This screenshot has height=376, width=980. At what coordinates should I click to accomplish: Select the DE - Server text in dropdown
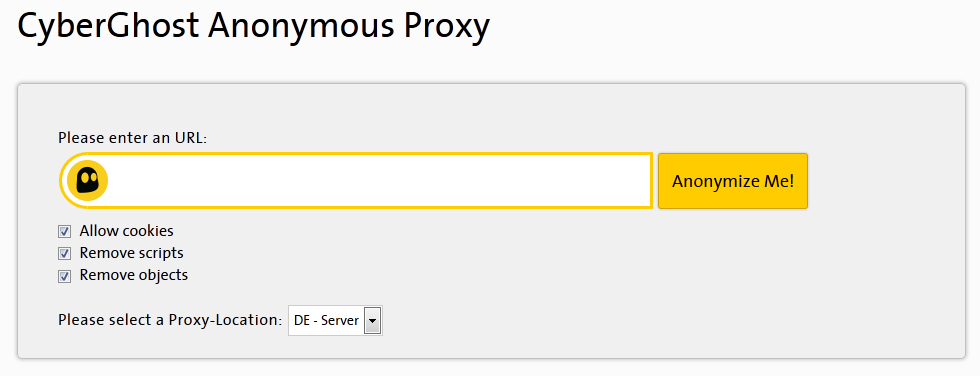(326, 321)
